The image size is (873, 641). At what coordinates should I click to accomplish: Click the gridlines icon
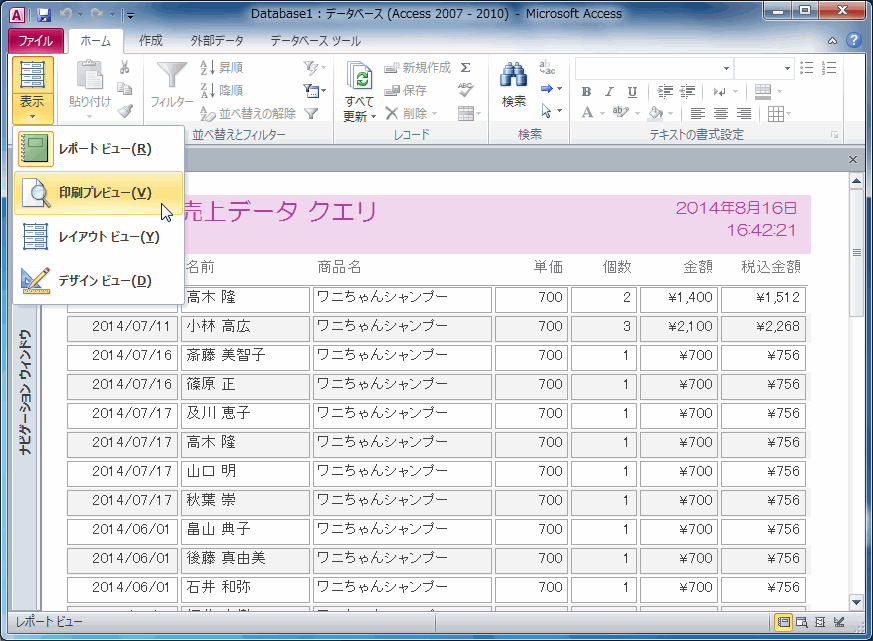pos(776,114)
